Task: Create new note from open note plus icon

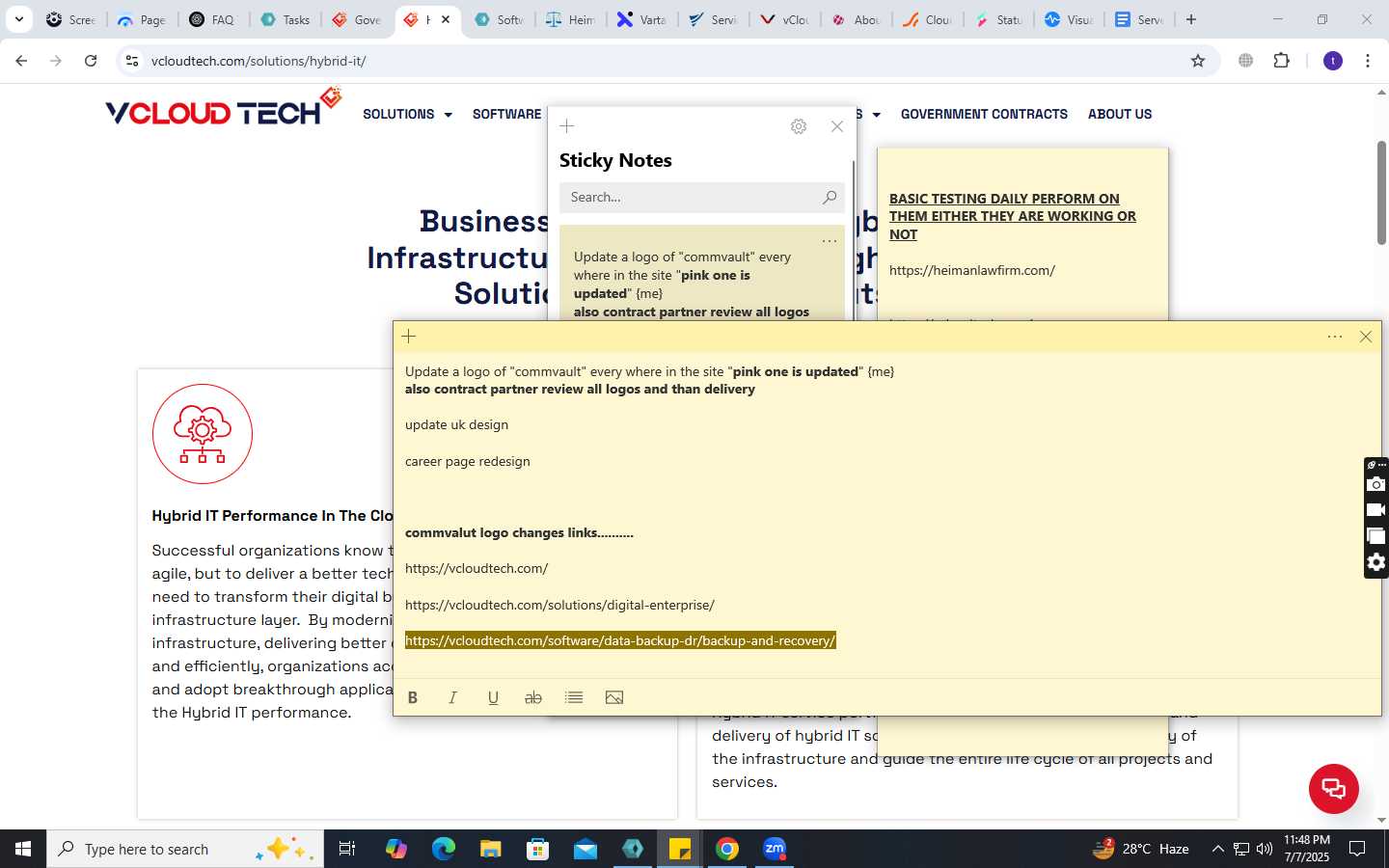Action: [x=409, y=336]
